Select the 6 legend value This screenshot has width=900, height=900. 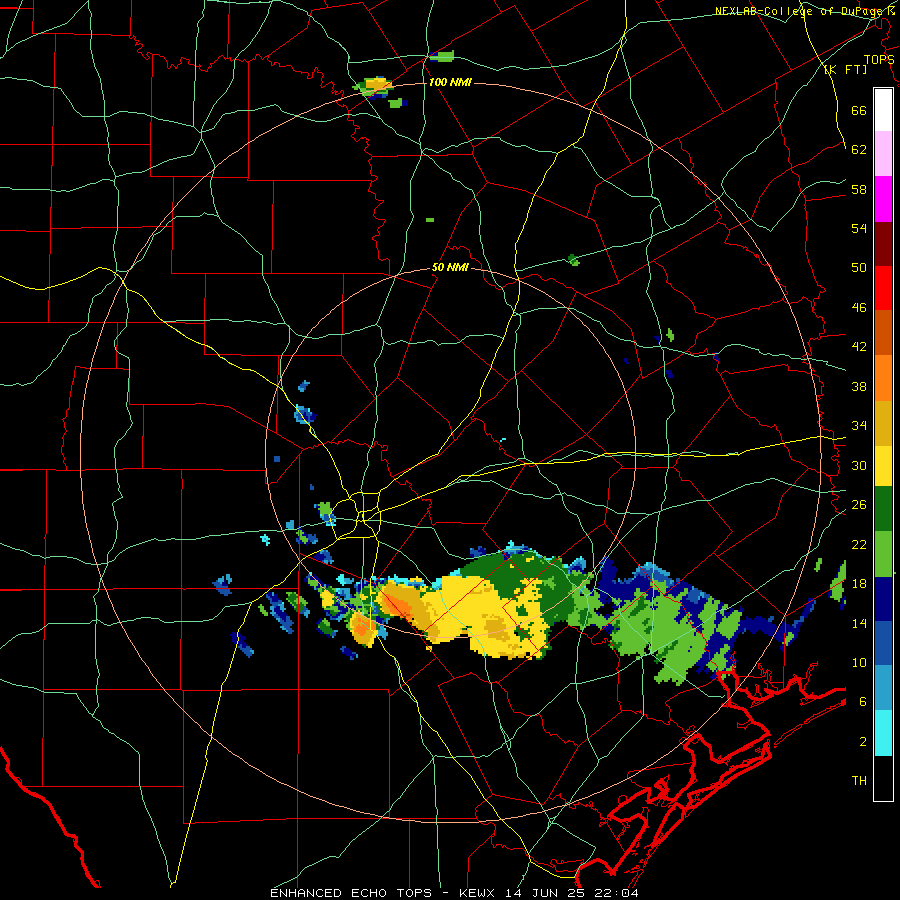(x=863, y=702)
